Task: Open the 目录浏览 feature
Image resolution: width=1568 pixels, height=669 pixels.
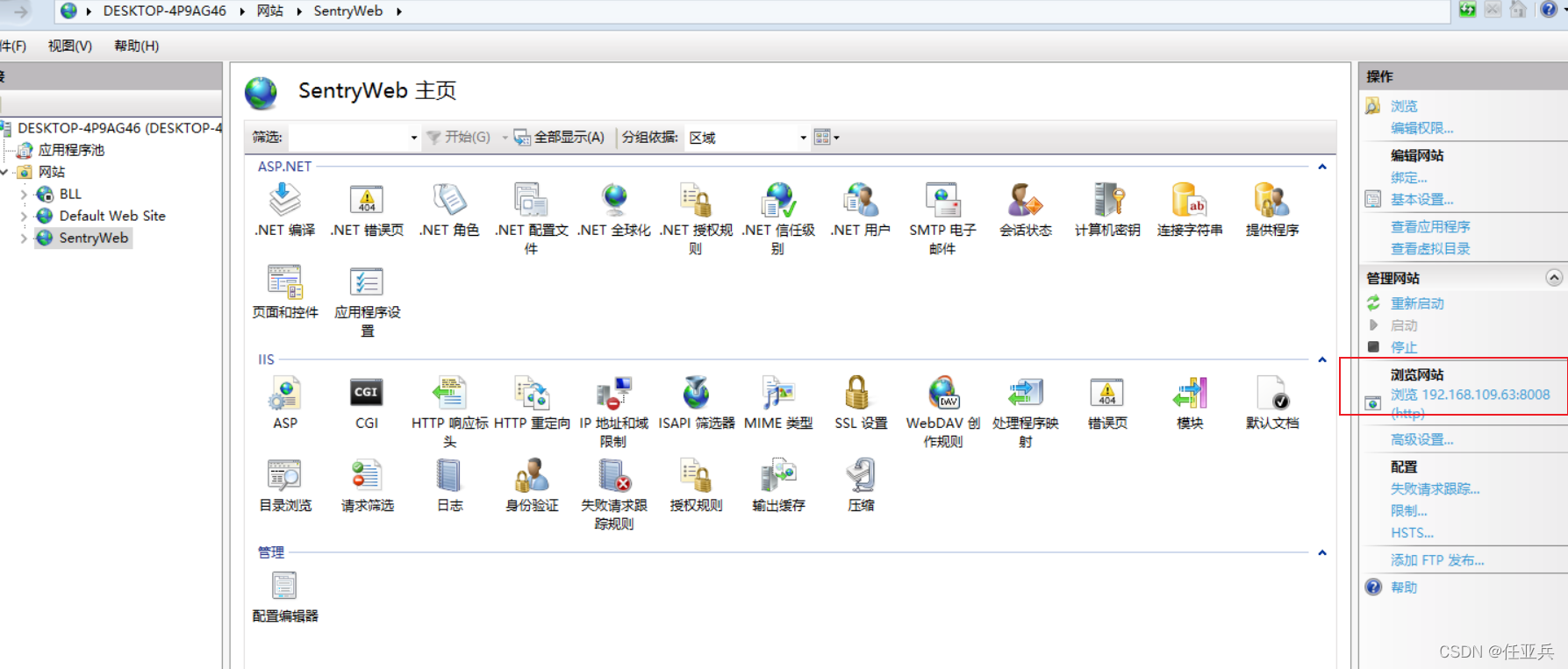Action: click(x=284, y=485)
